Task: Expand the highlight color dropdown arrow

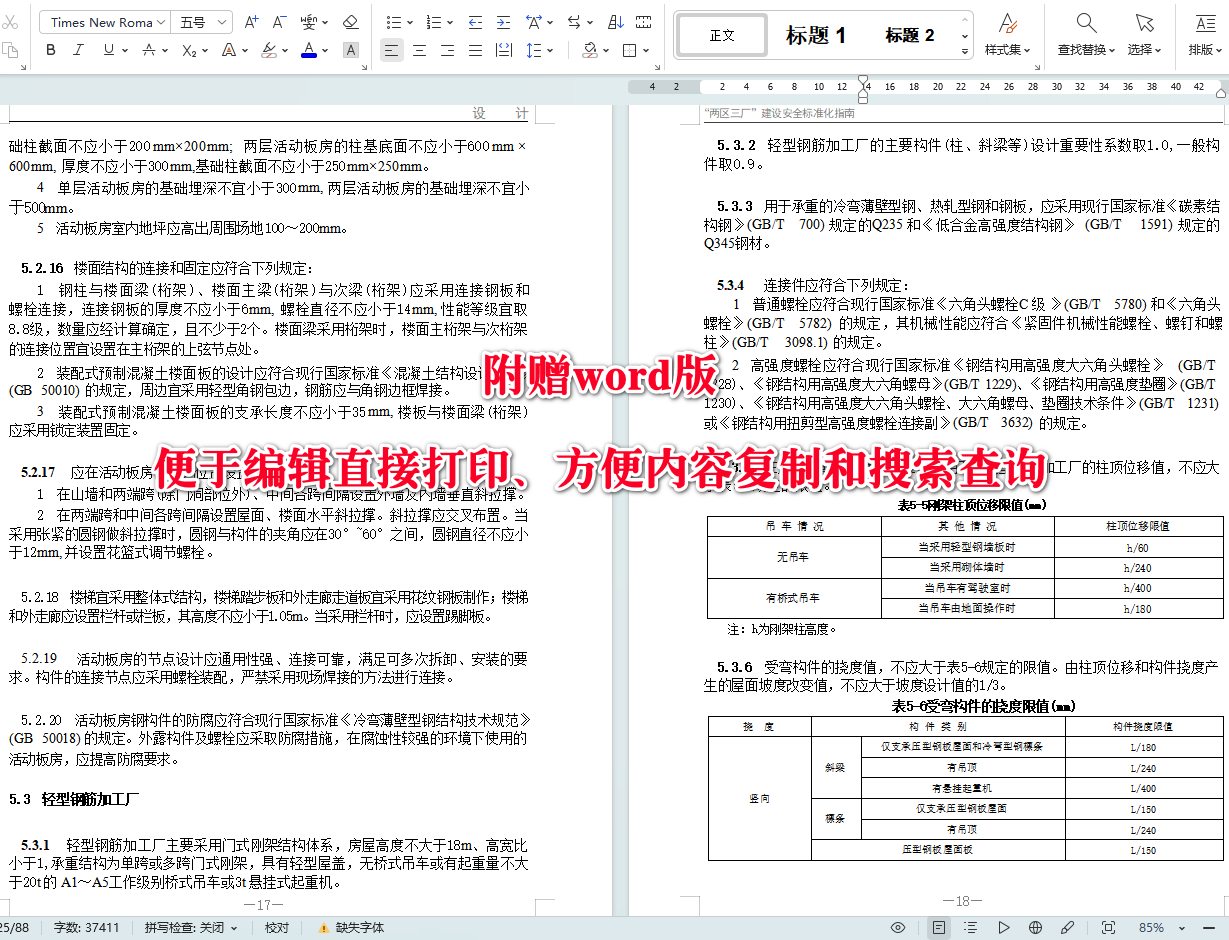Action: coord(286,49)
